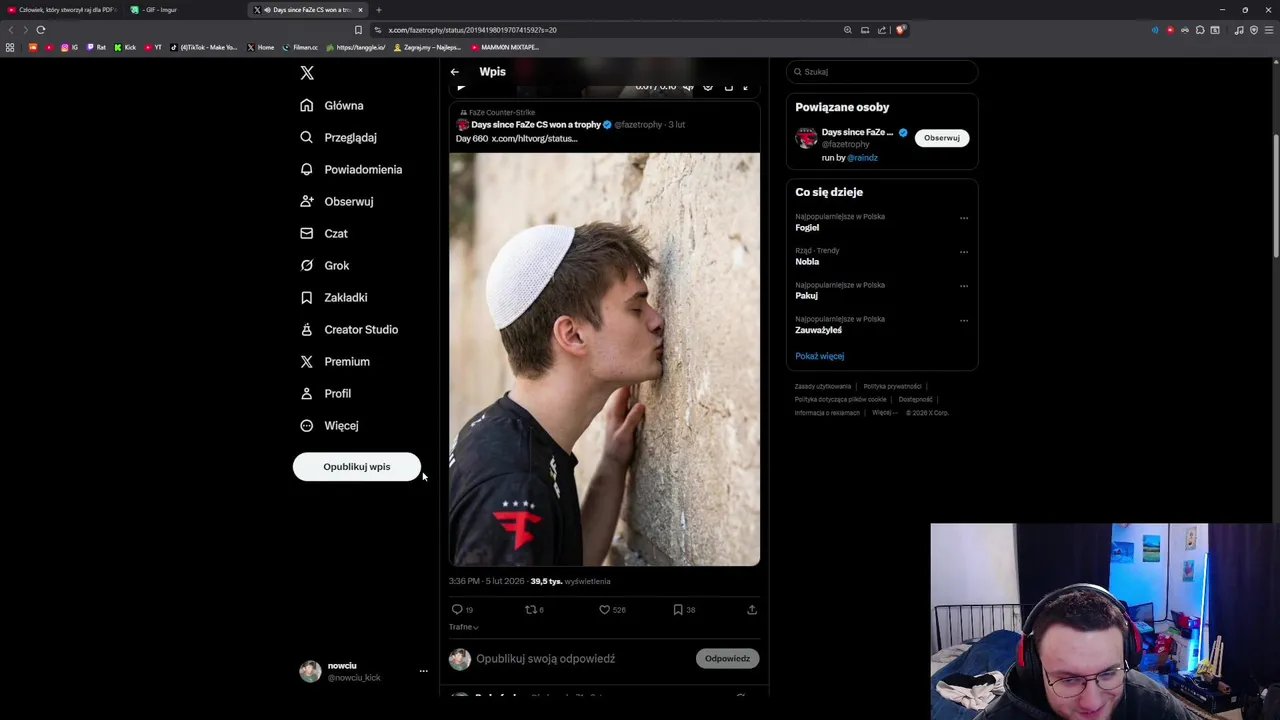1280x720 pixels.
Task: Open the quoted post's kissing-wall image
Action: pyautogui.click(x=604, y=359)
